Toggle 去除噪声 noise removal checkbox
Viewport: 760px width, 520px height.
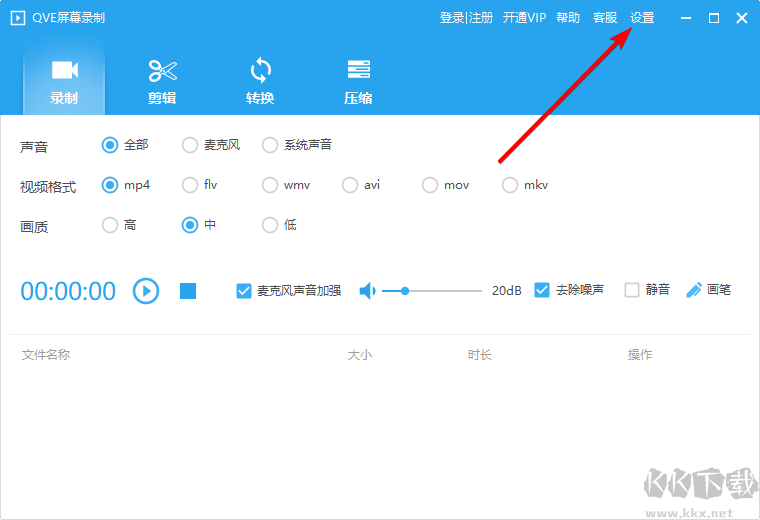(x=542, y=290)
